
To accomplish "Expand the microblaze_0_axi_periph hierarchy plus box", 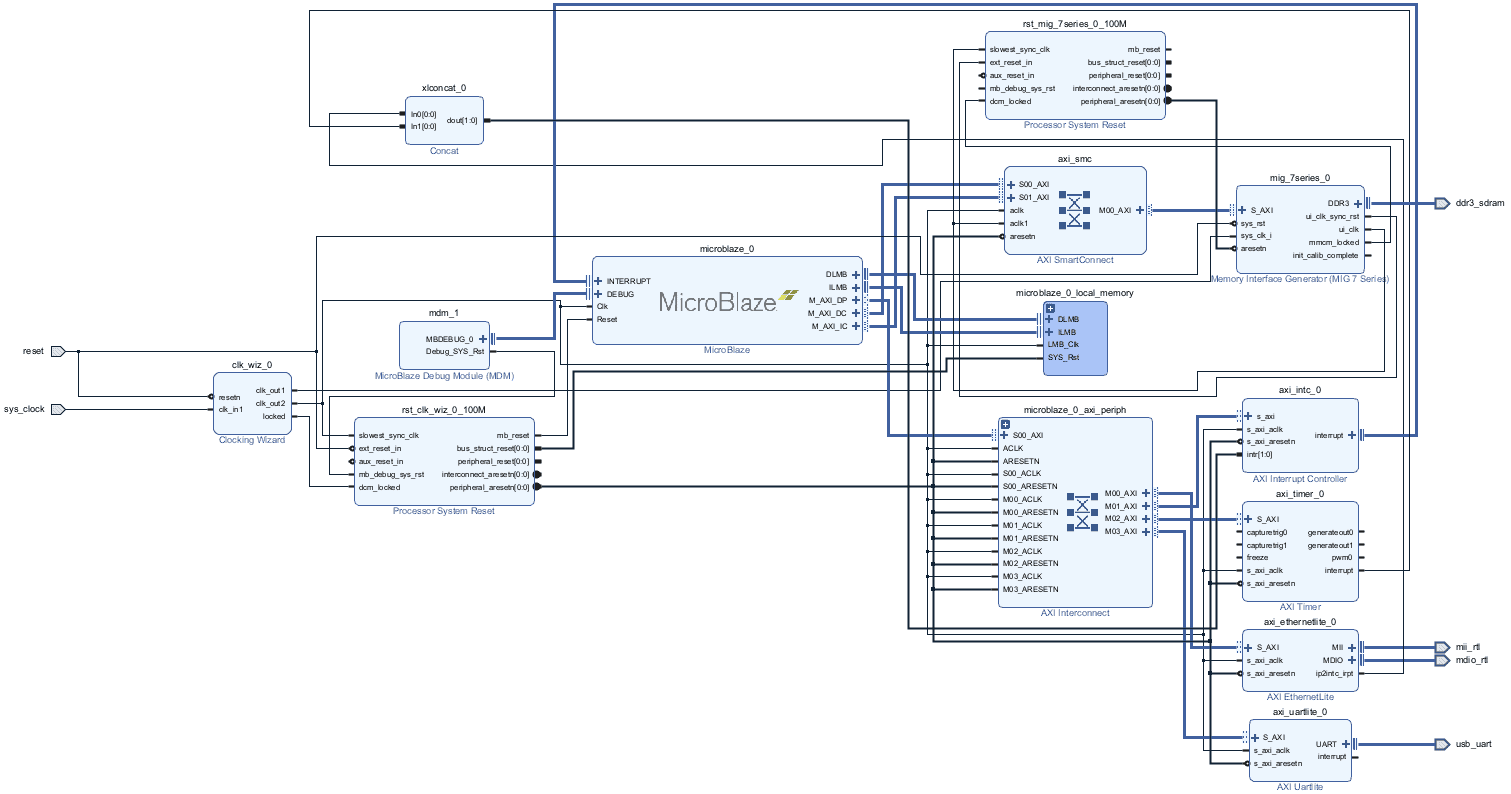I will click(1005, 423).
